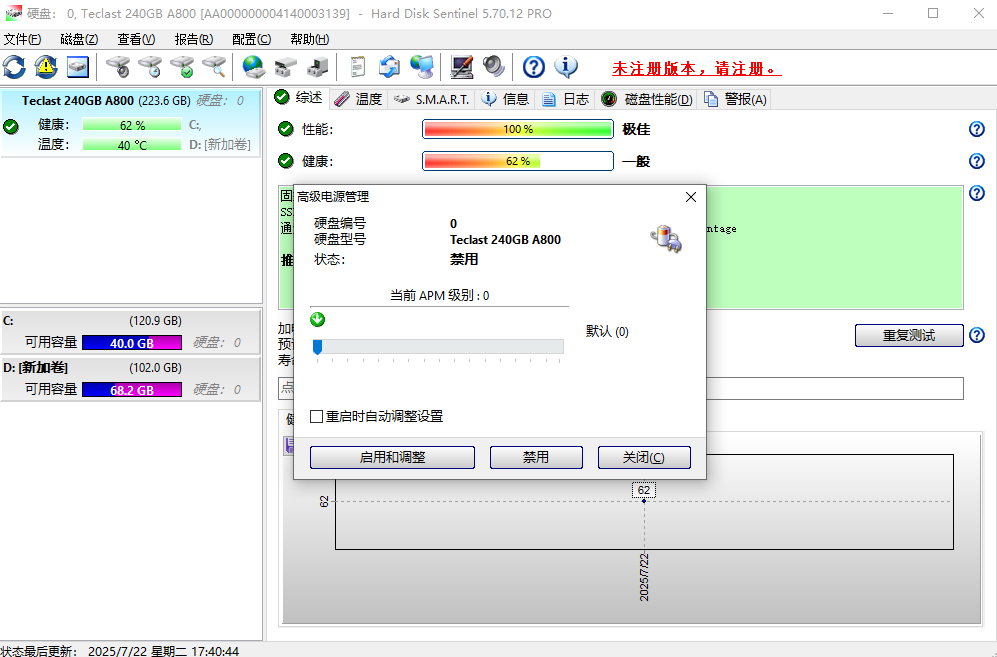Viewport: 997px width, 657px height.
Task: Click battery plug icon in power dialog
Action: [666, 239]
